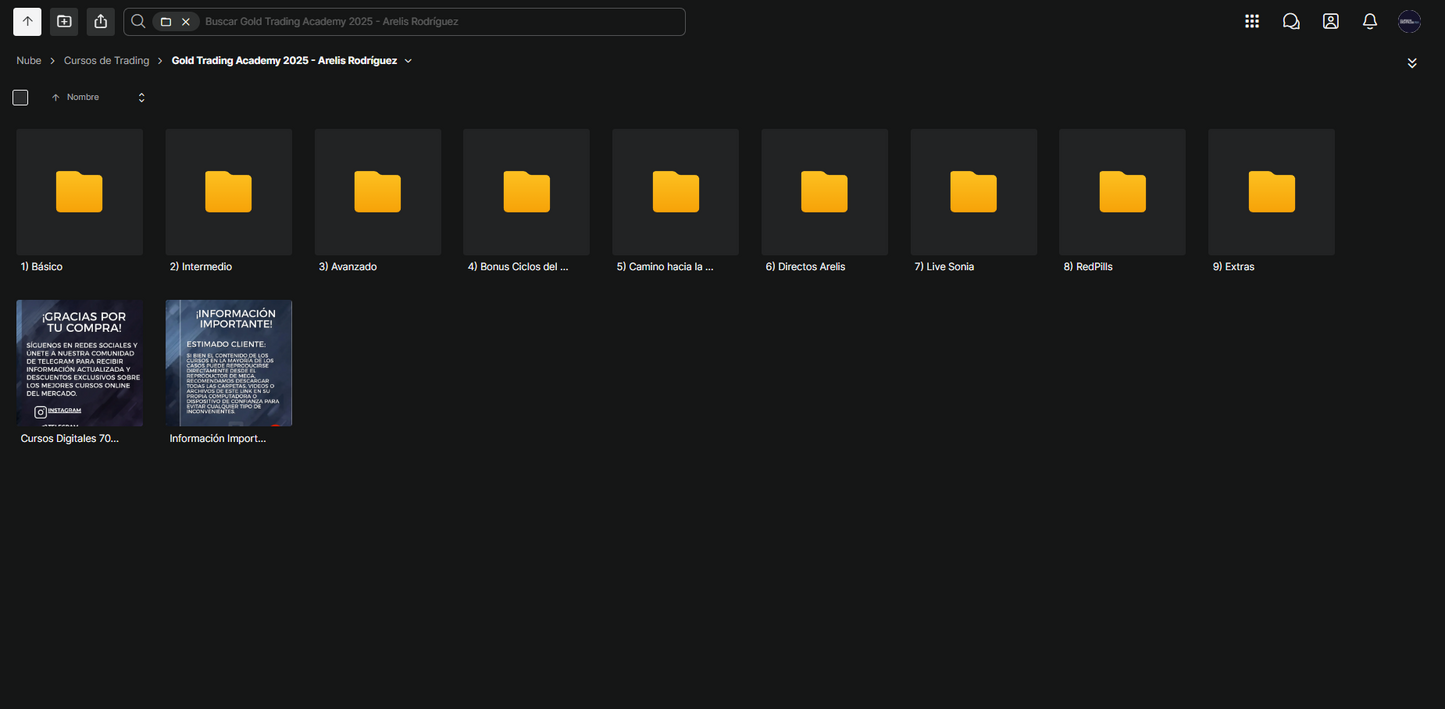Open the sort options up-down chevrons
The width and height of the screenshot is (1445, 709).
tap(141, 97)
